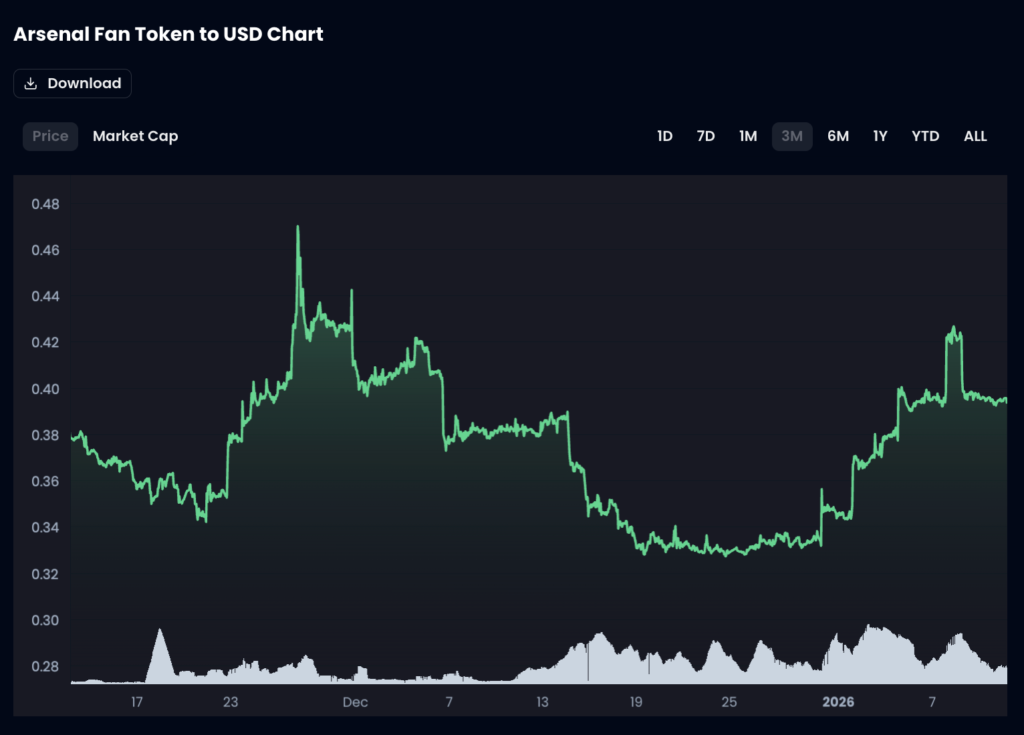Click the 23 date label on the axis
The image size is (1024, 735).
tap(230, 702)
